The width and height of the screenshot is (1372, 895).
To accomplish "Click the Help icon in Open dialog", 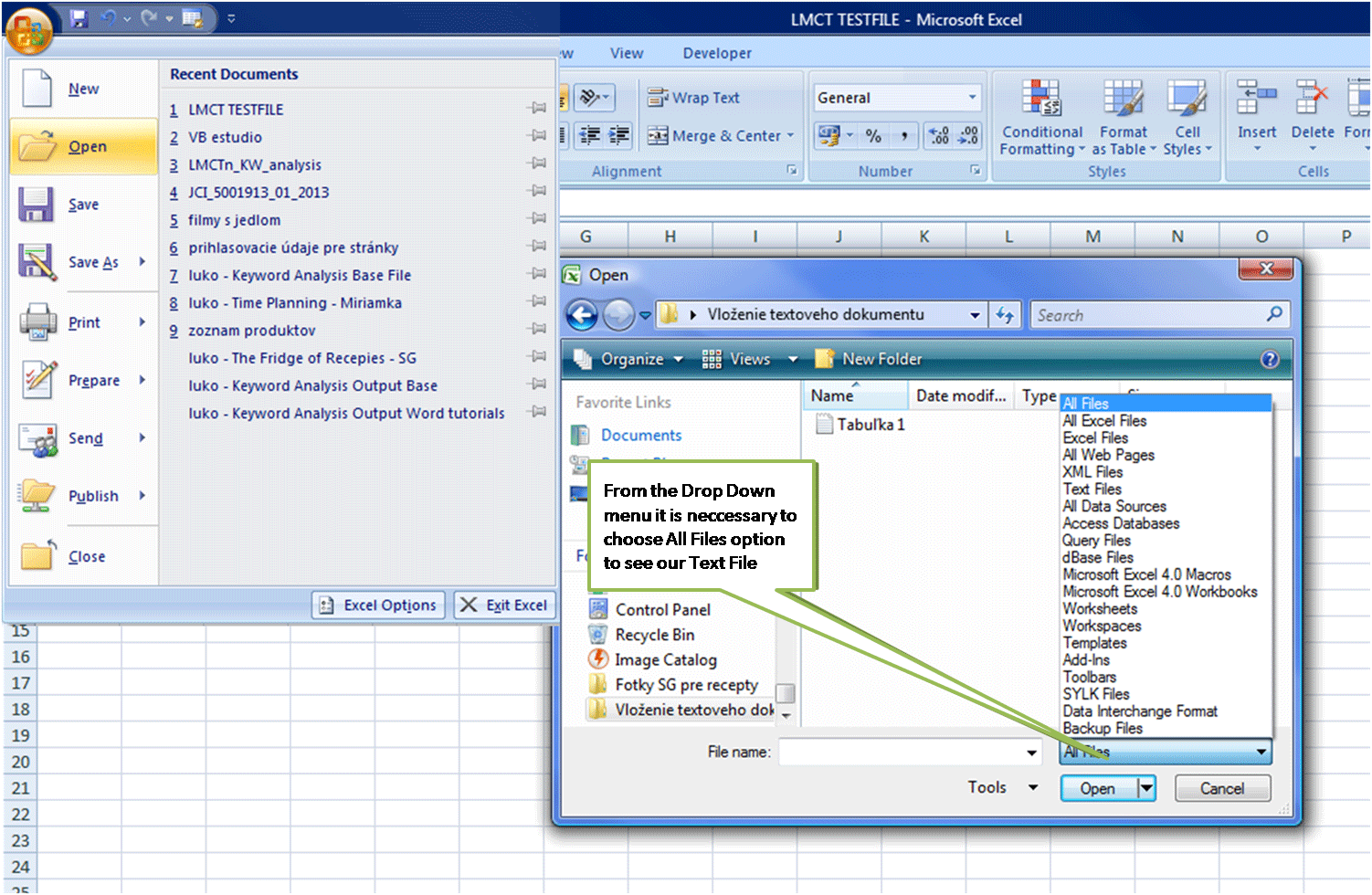I will pos(1270,359).
